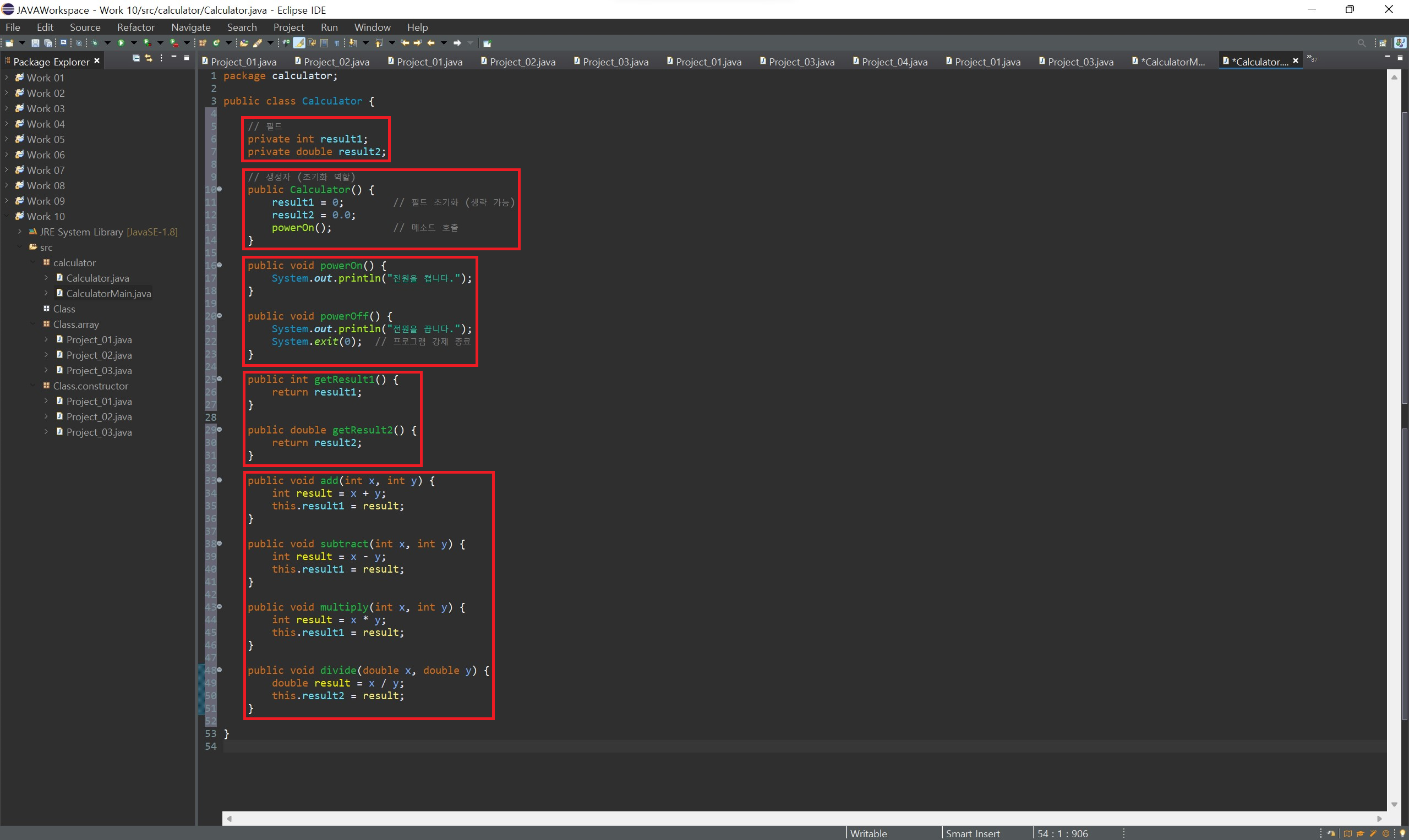Viewport: 1409px width, 840px height.
Task: Click the hidden editor tabs overflow button
Action: (x=1312, y=59)
